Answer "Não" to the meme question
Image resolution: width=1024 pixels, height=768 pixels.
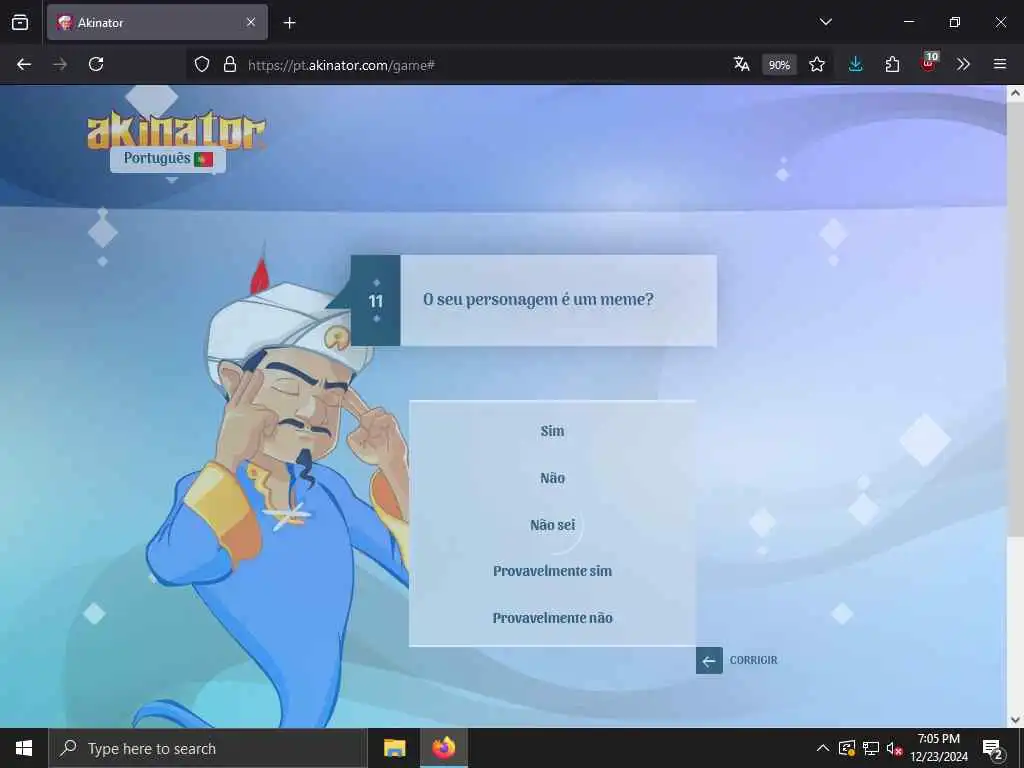(x=552, y=478)
